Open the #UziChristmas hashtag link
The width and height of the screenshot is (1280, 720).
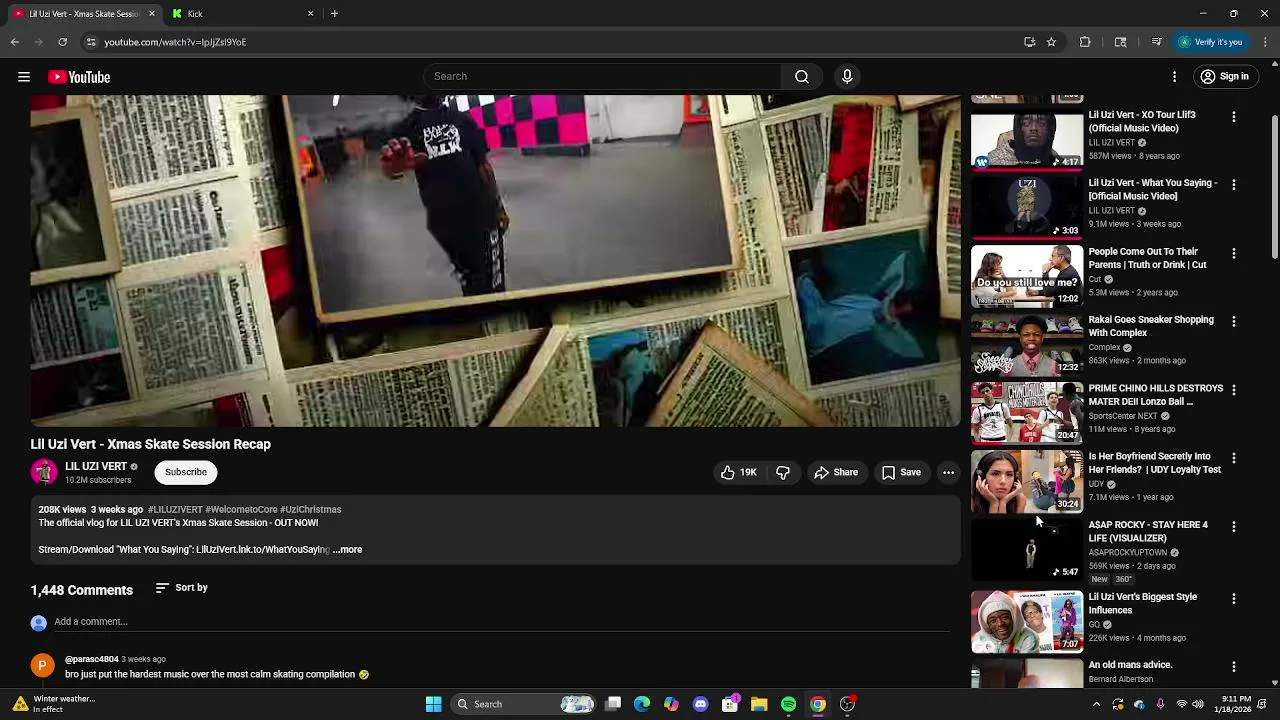(311, 510)
